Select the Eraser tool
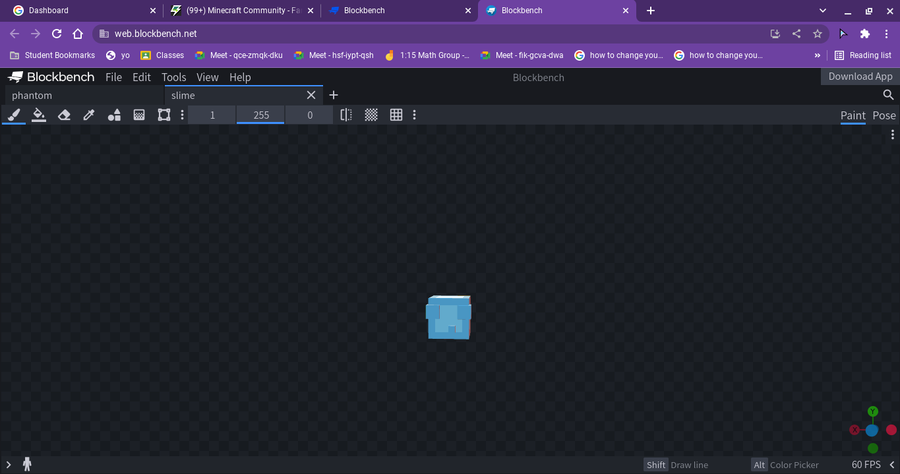This screenshot has width=900, height=474. tap(64, 115)
